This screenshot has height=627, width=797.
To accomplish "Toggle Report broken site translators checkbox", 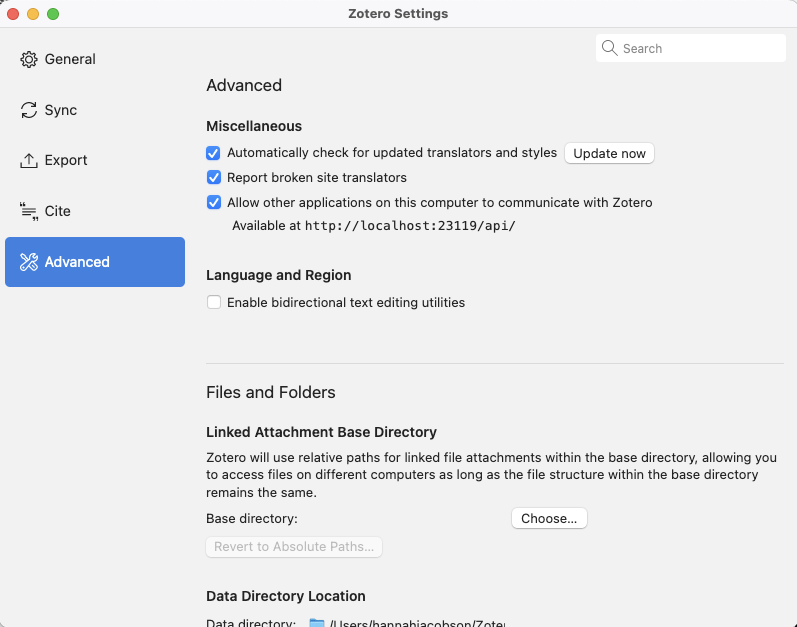I will point(214,177).
